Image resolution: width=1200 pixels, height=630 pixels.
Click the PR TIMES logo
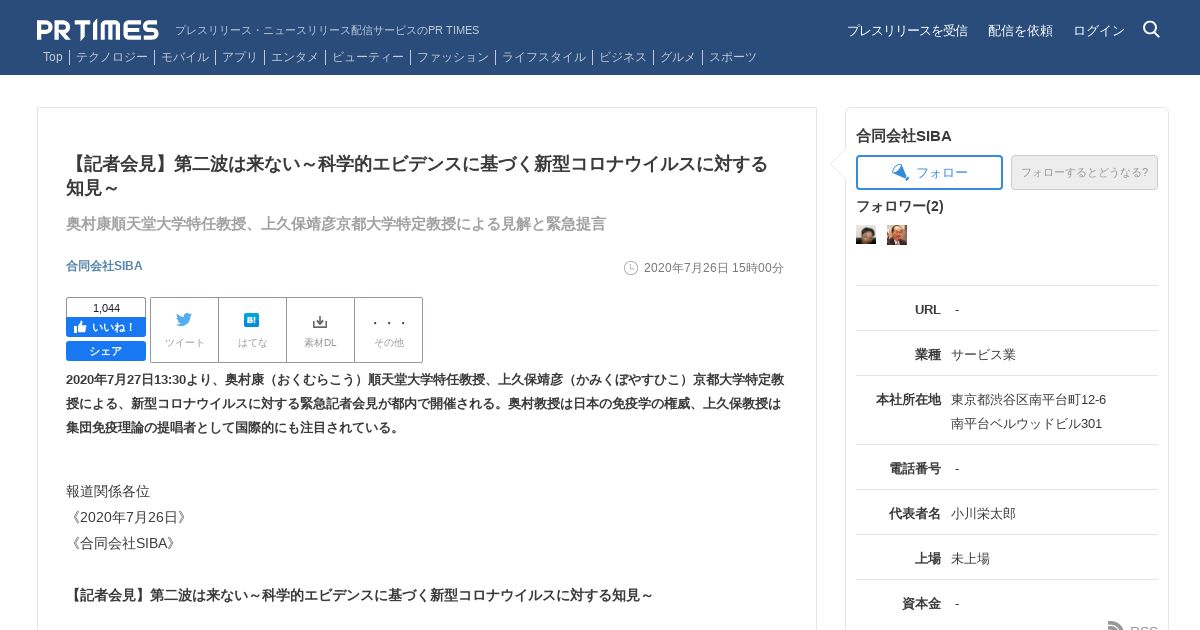(x=98, y=30)
